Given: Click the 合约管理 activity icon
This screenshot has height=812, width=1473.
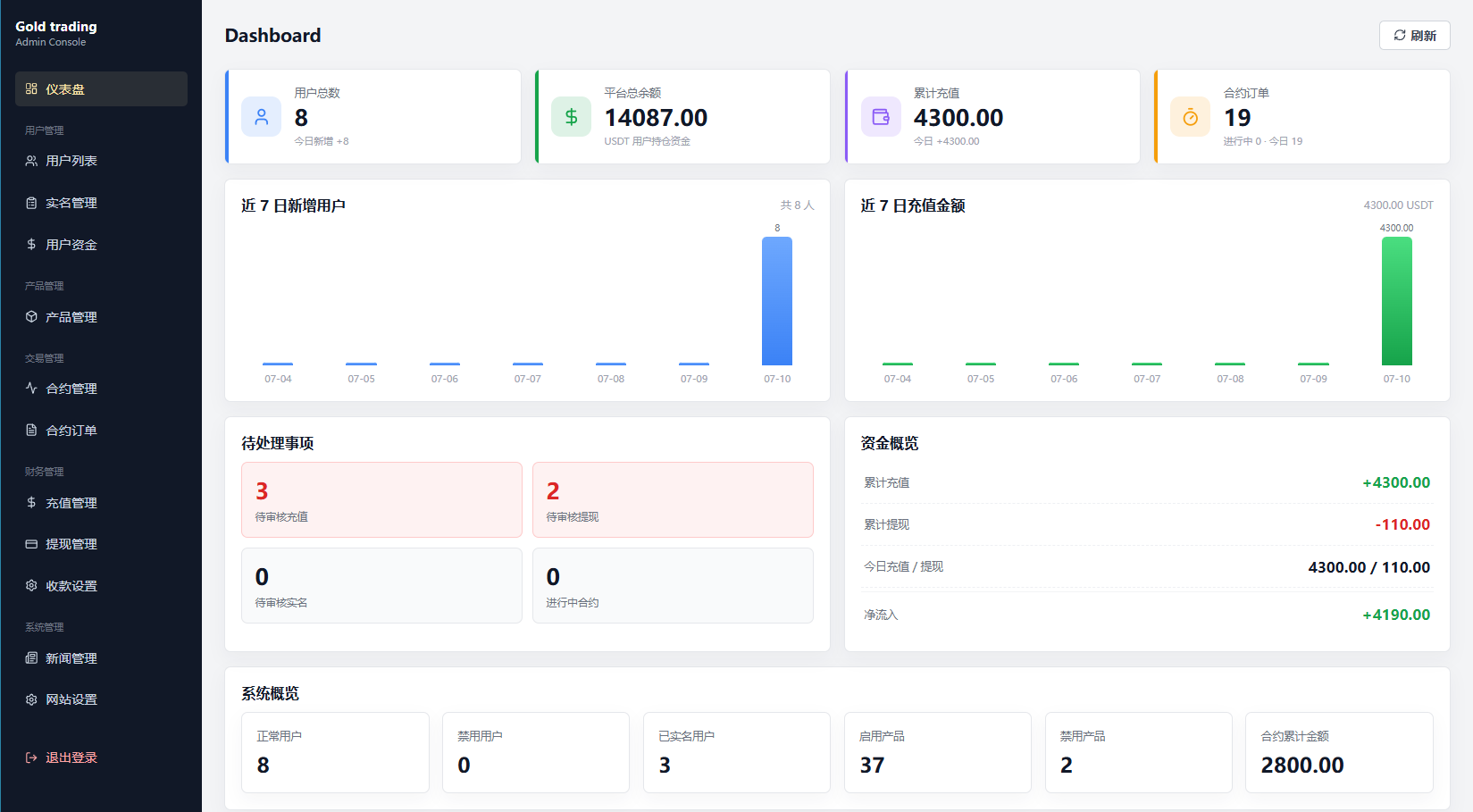Looking at the screenshot, I should (x=31, y=389).
